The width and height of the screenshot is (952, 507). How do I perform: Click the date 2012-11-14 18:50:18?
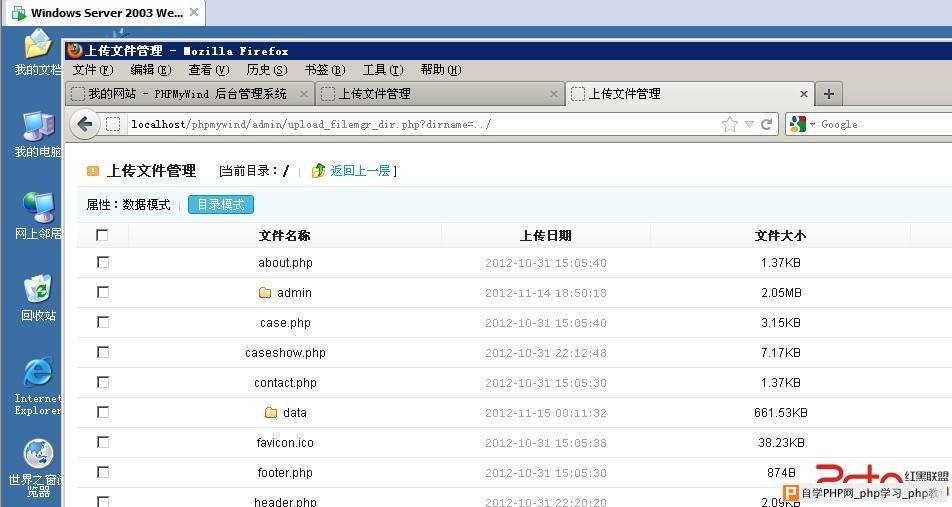coord(546,293)
